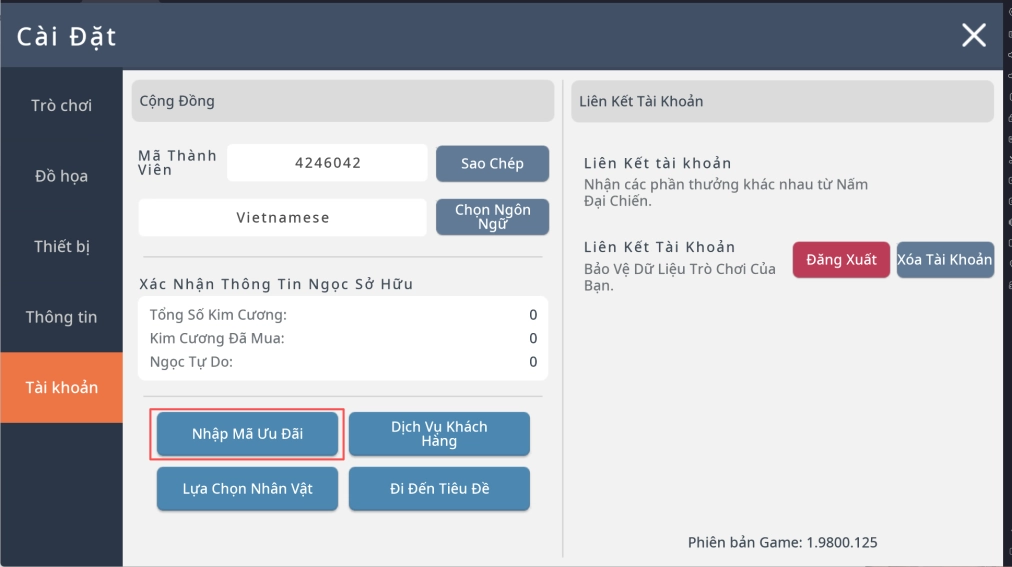This screenshot has width=1012, height=567.
Task: Click 'Nhận các phần thưởng khác nhau' description
Action: [x=725, y=192]
